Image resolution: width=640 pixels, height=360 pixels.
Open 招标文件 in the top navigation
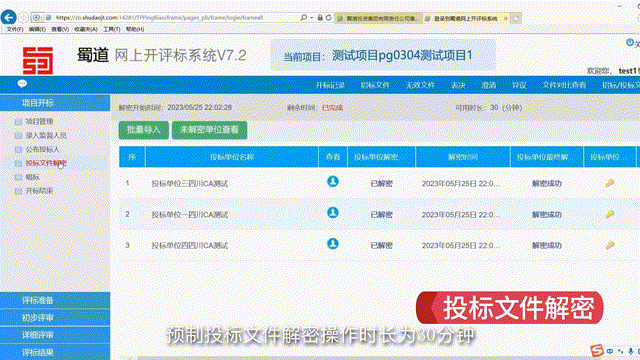point(375,85)
